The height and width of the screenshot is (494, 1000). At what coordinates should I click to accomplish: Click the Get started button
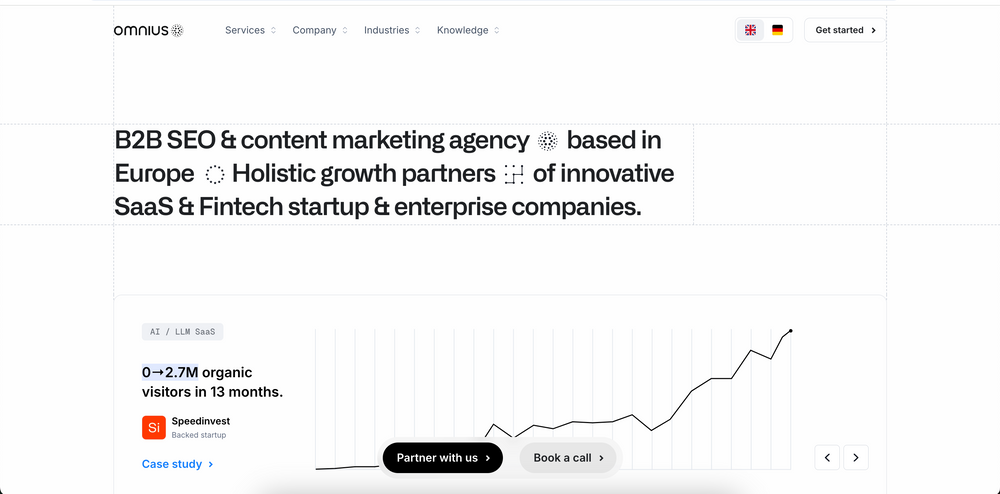(845, 30)
